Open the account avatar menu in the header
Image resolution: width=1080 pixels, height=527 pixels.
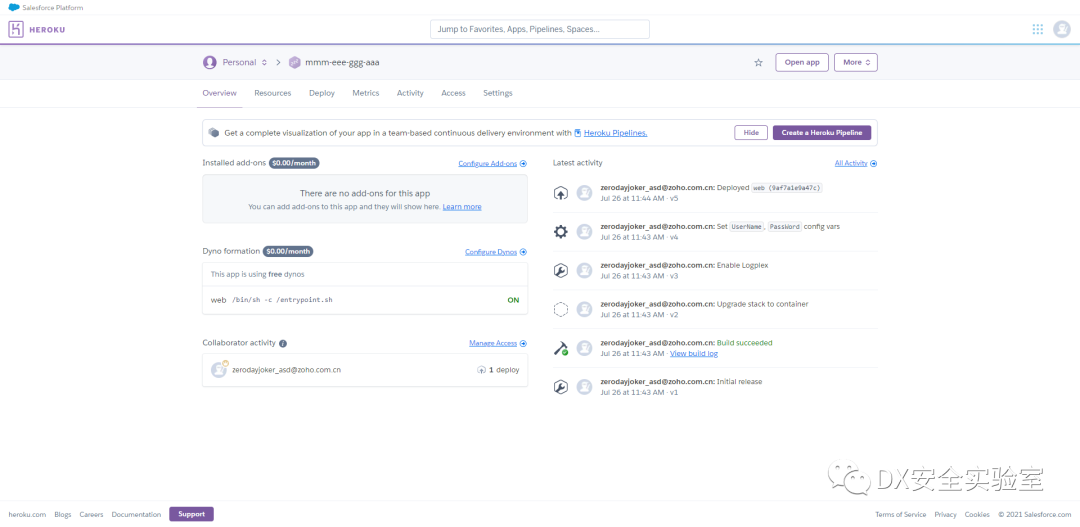coord(1061,29)
